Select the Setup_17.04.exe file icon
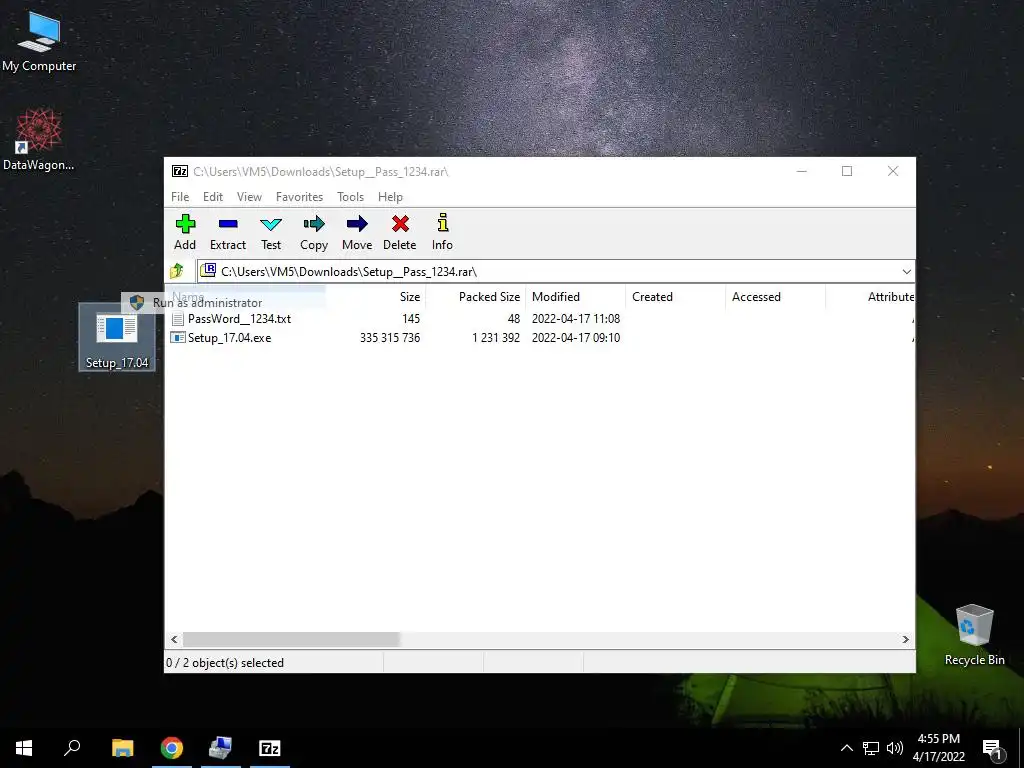This screenshot has width=1024, height=768. click(178, 338)
